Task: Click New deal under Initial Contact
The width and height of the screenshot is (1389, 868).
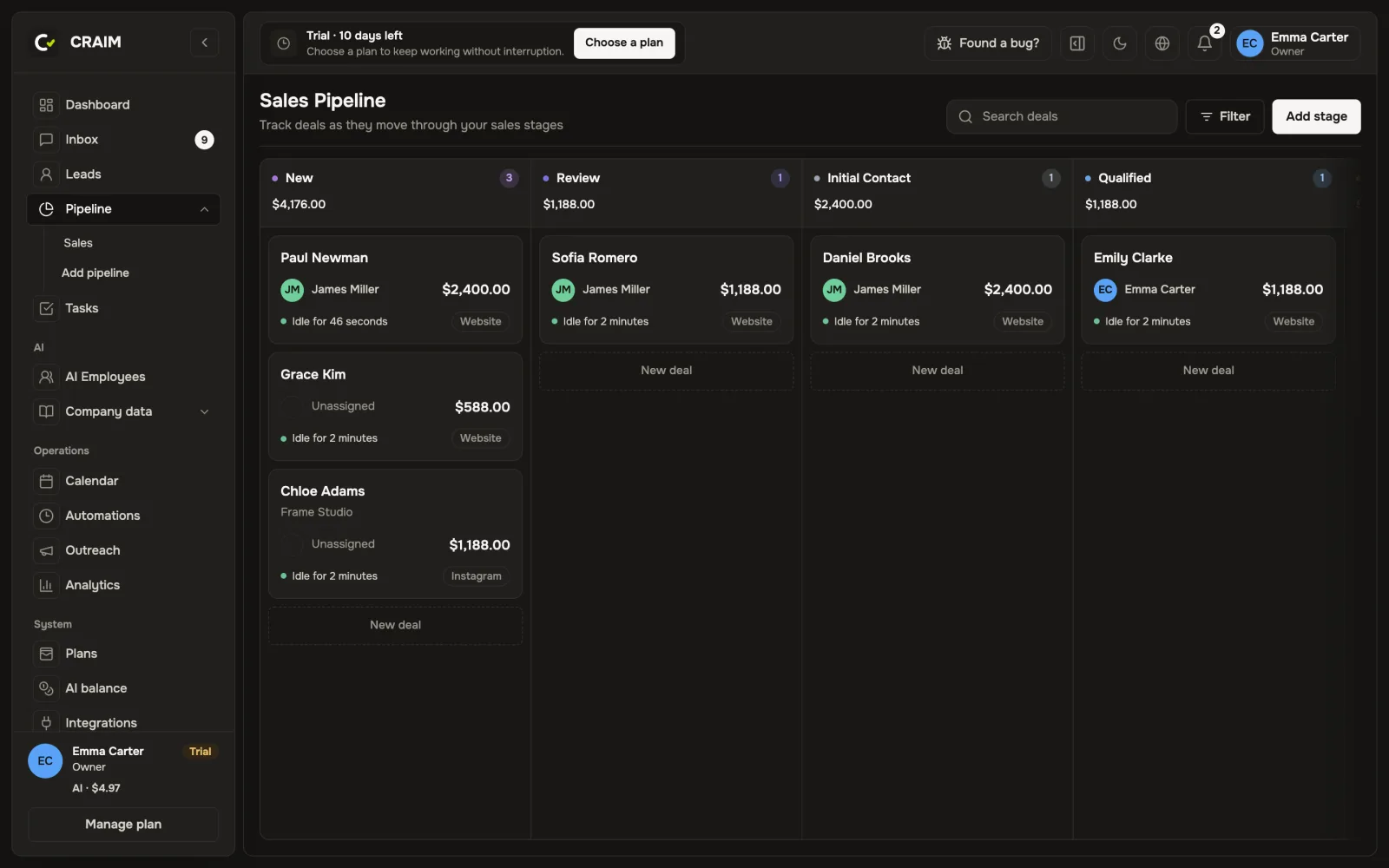Action: pos(938,371)
